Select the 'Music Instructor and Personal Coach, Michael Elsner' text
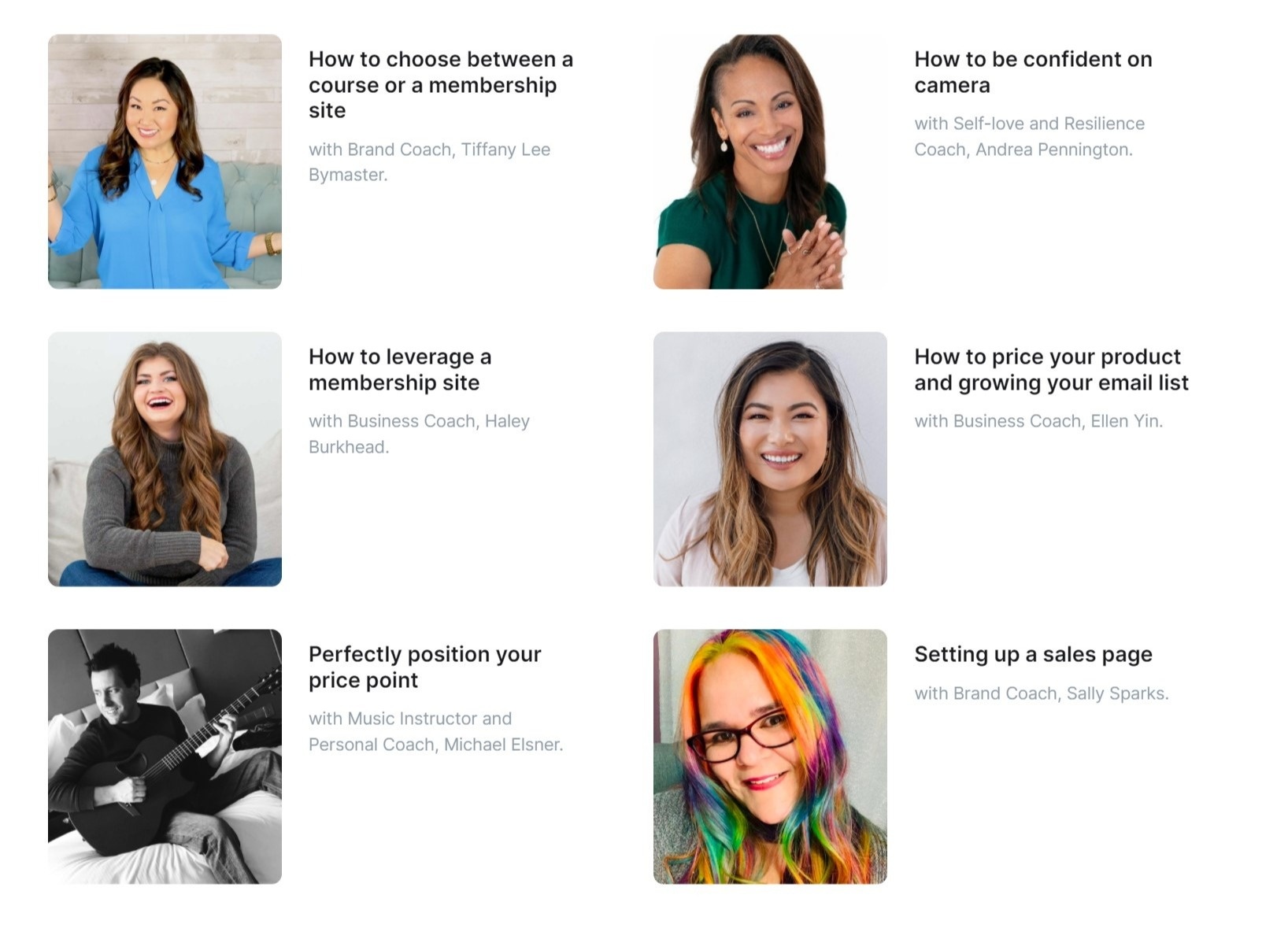Screen dimensions: 1288x928 coord(435,731)
